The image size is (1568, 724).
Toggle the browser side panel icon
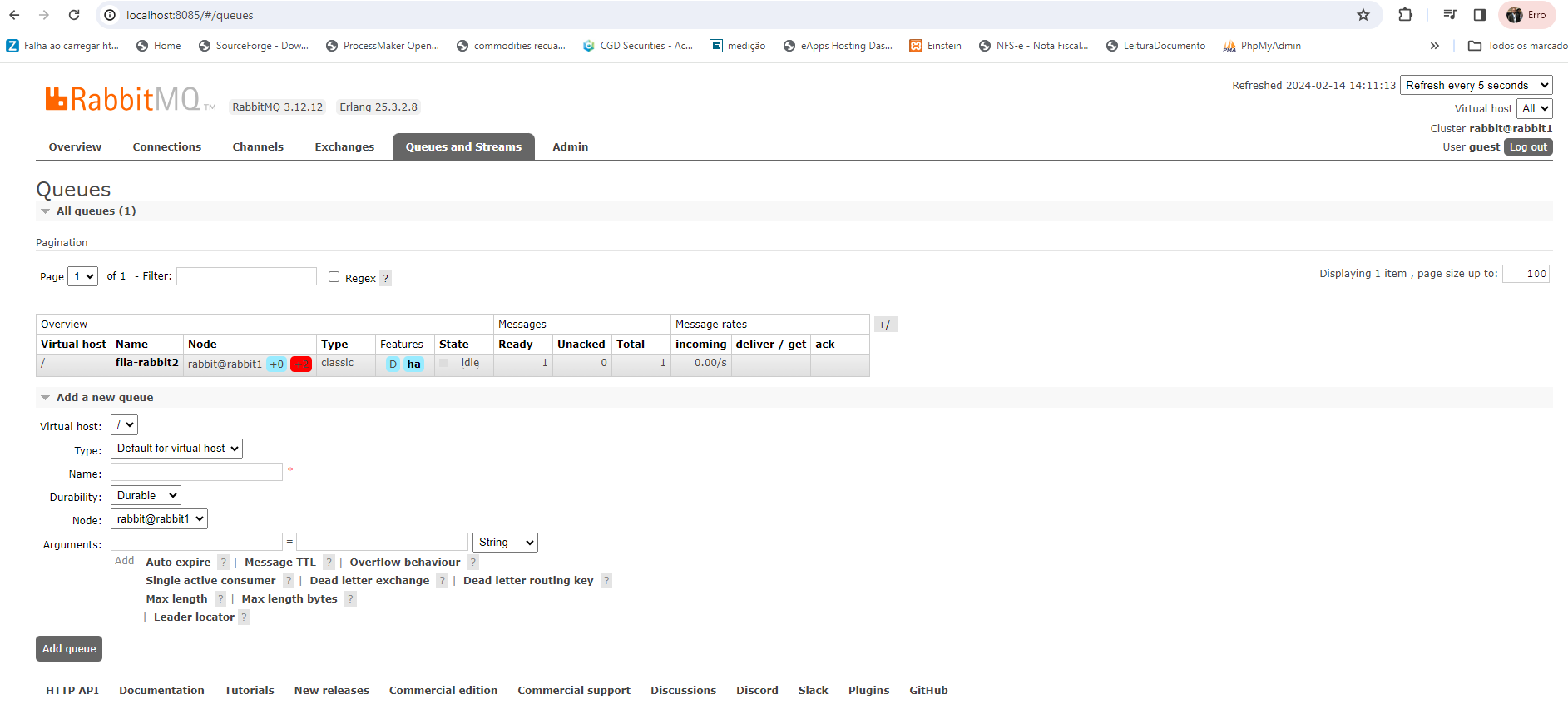pyautogui.click(x=1480, y=15)
